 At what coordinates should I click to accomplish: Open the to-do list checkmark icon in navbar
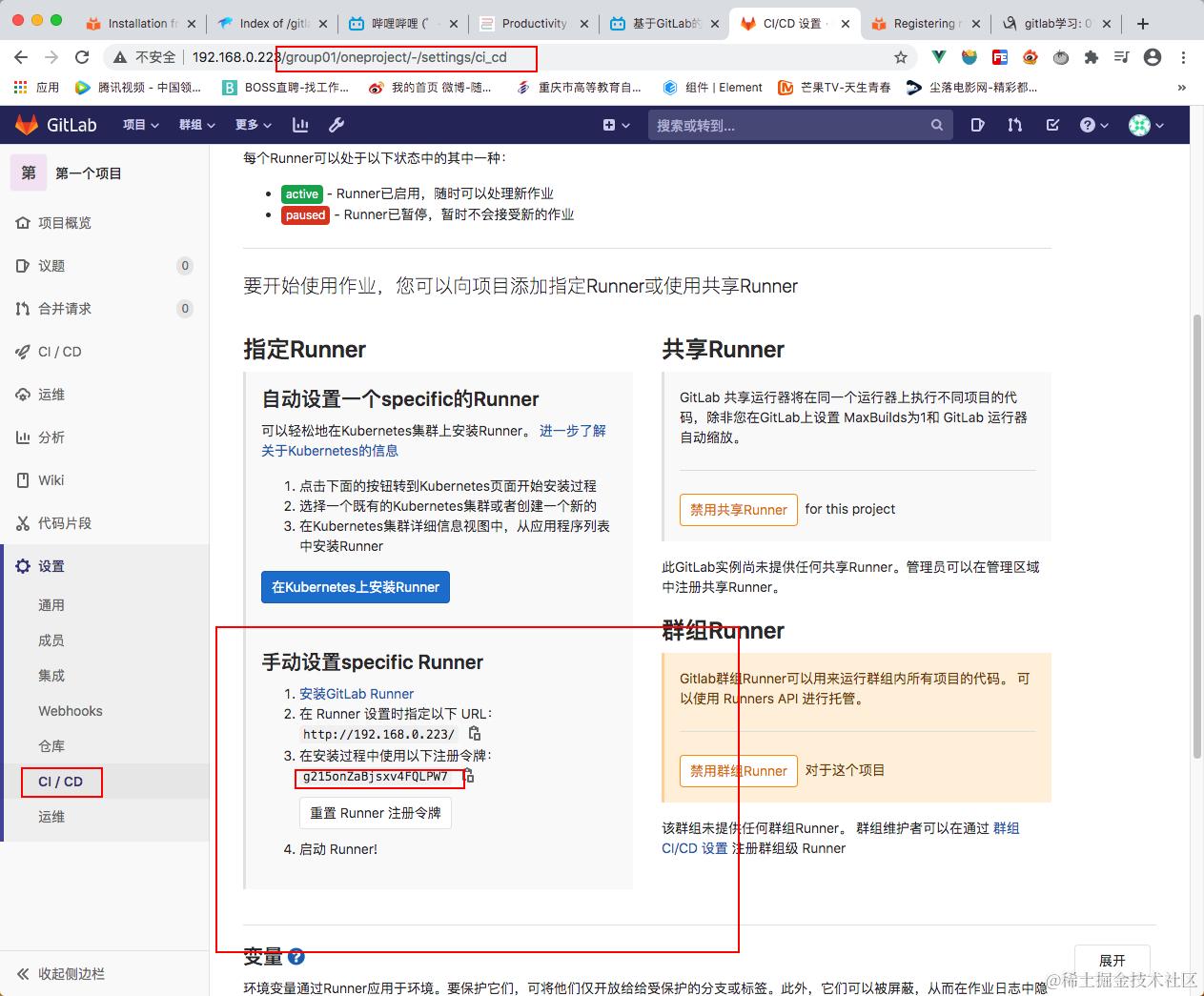coord(1052,125)
